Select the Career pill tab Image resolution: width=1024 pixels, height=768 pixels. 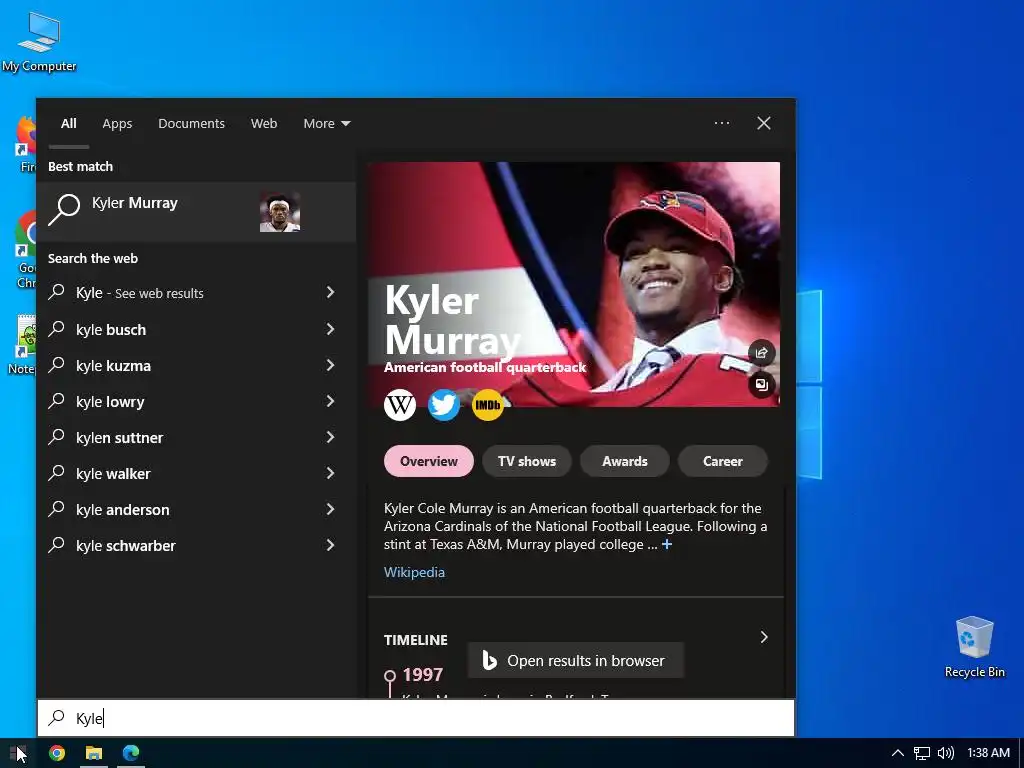click(x=722, y=461)
